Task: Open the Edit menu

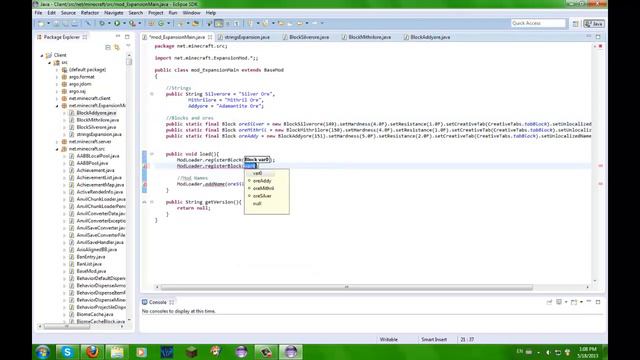Action: coord(51,13)
